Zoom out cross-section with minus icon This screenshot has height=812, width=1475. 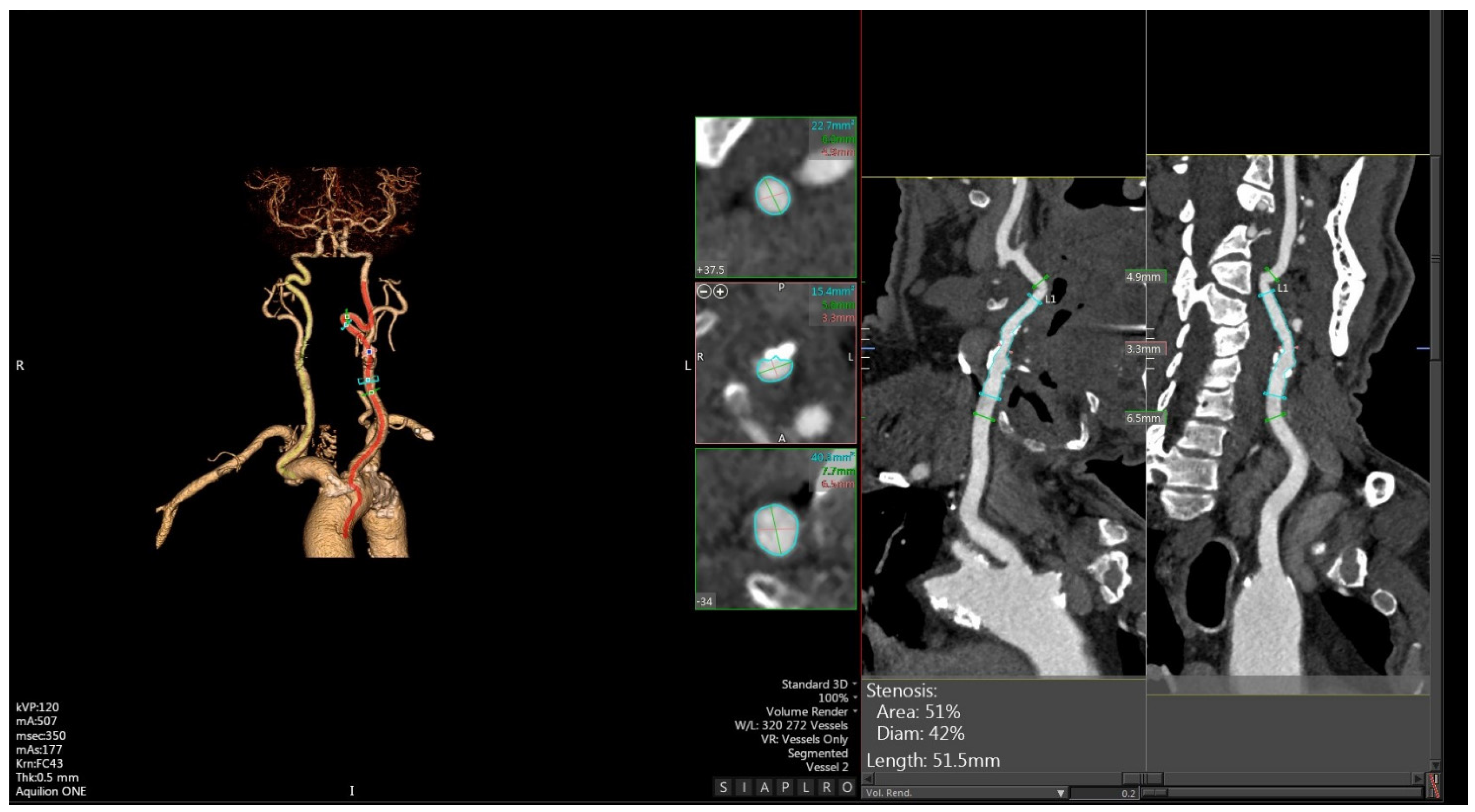pyautogui.click(x=704, y=292)
